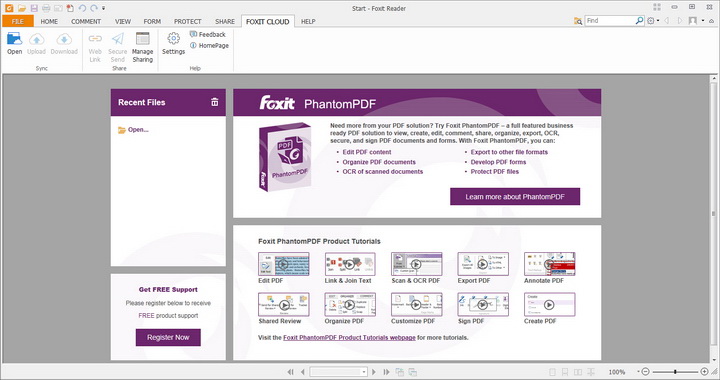Click the user account avatar icon
Screen dimensions: 720x380
(693, 21)
